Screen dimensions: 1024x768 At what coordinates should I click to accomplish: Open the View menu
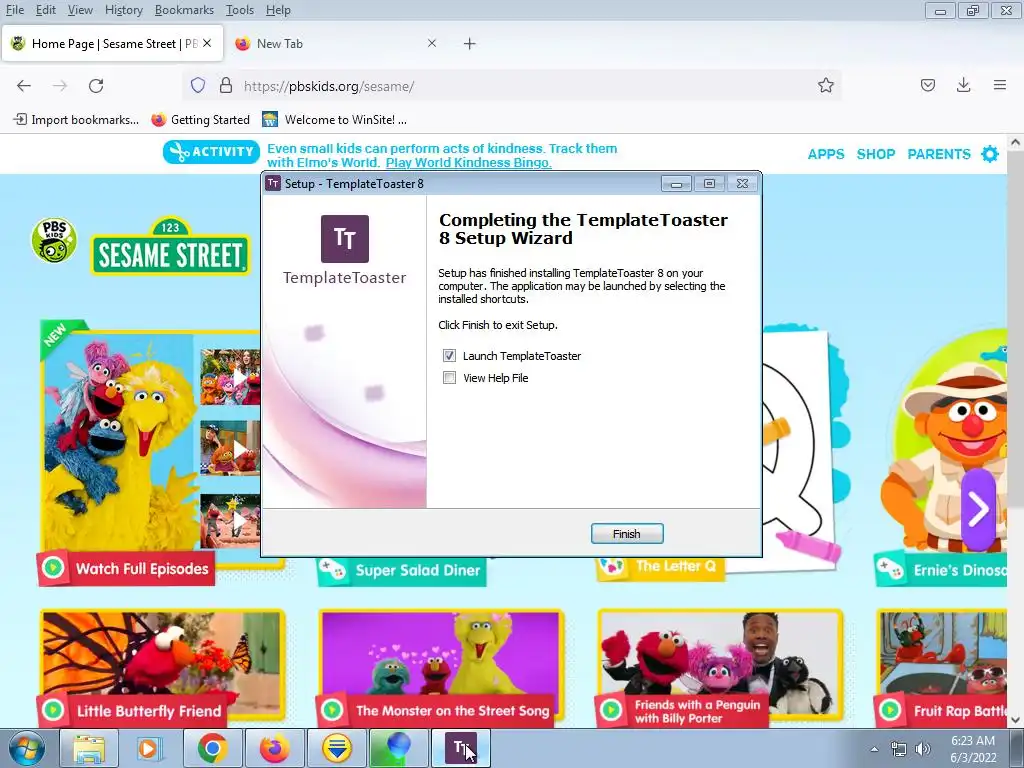point(80,10)
